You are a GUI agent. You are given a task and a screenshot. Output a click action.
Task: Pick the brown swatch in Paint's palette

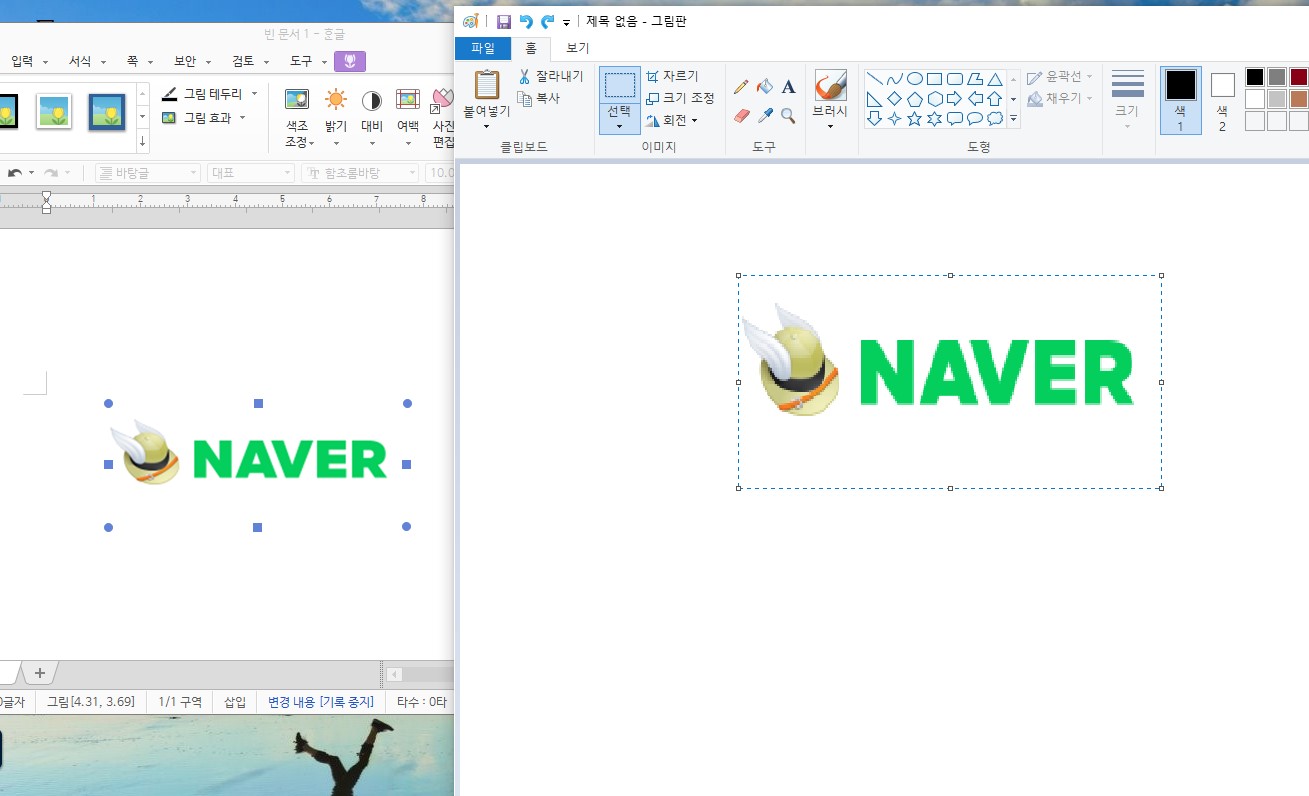pos(1298,99)
